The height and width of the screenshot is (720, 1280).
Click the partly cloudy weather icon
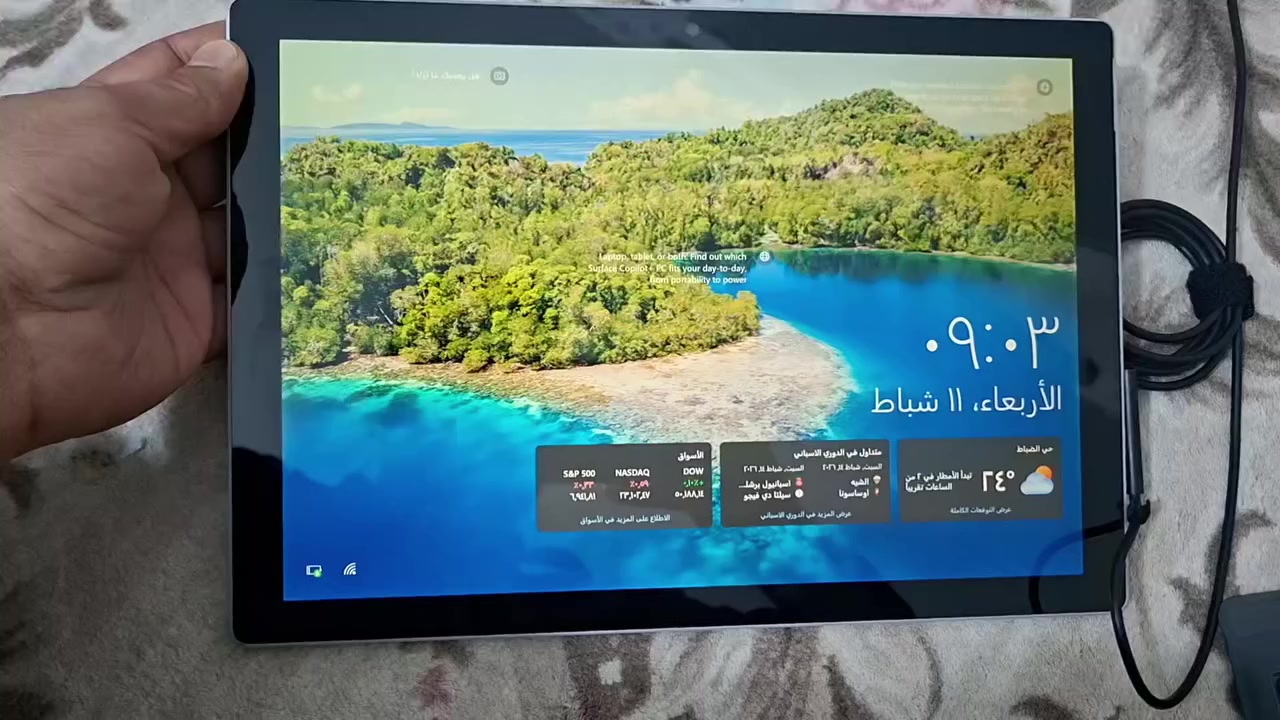click(x=1037, y=481)
